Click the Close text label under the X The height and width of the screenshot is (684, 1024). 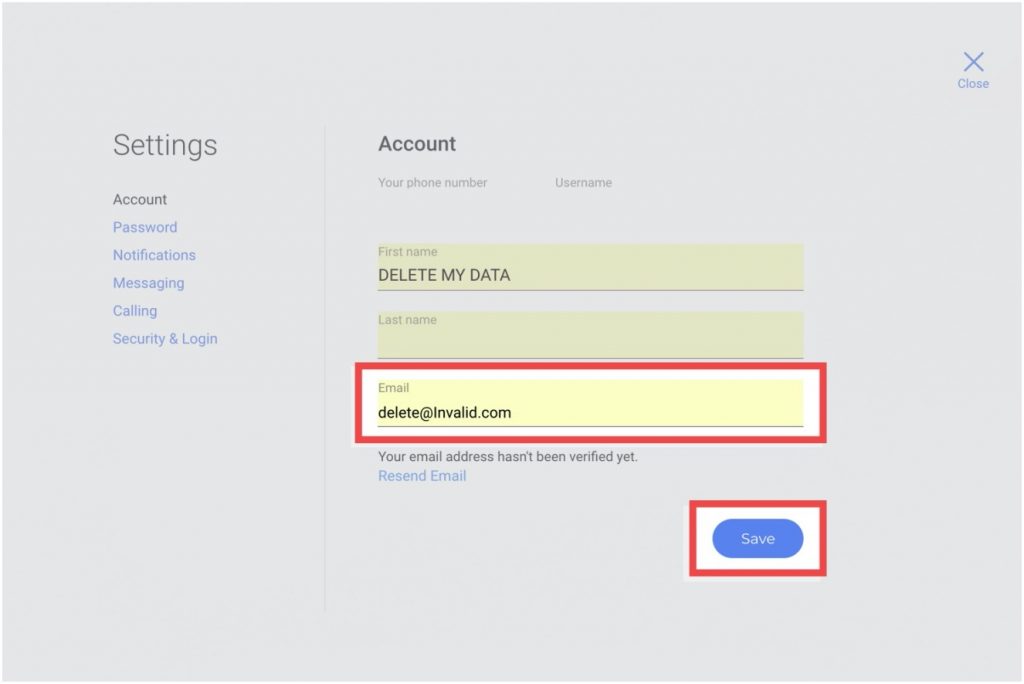coord(973,84)
